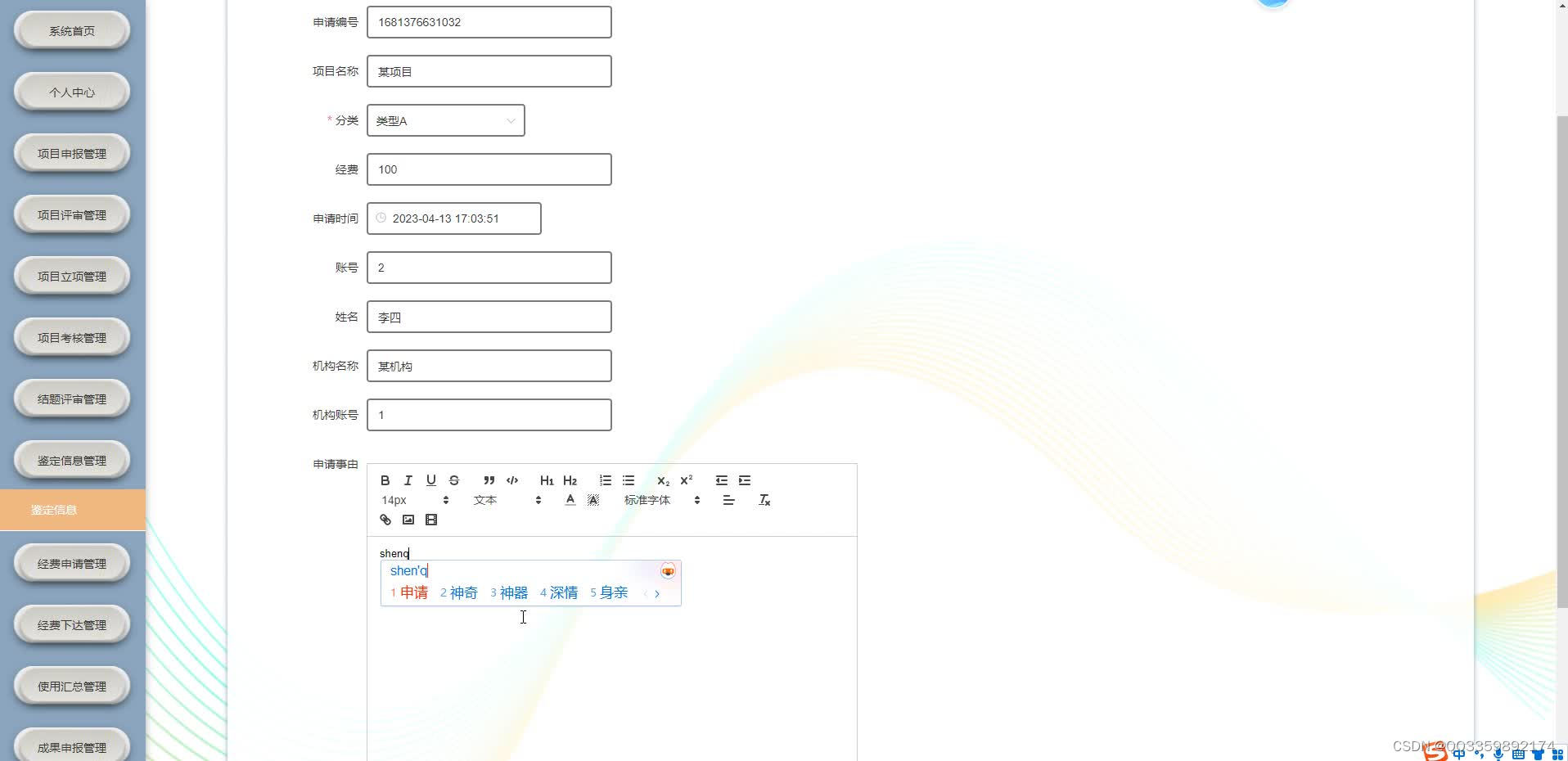Open the text background color picker
The width and height of the screenshot is (1568, 761).
[593, 500]
